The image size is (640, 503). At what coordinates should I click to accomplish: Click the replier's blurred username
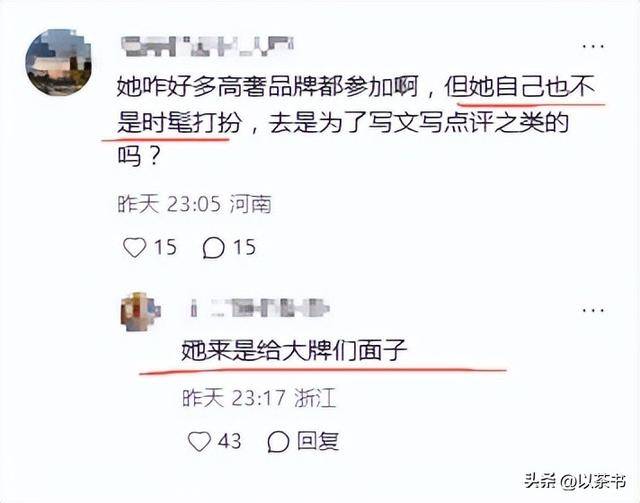point(260,308)
